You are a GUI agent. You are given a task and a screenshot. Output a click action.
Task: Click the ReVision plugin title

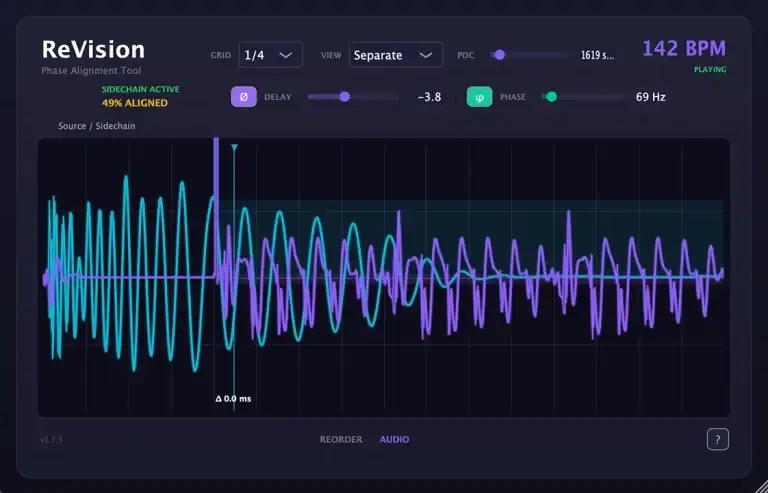click(x=93, y=49)
